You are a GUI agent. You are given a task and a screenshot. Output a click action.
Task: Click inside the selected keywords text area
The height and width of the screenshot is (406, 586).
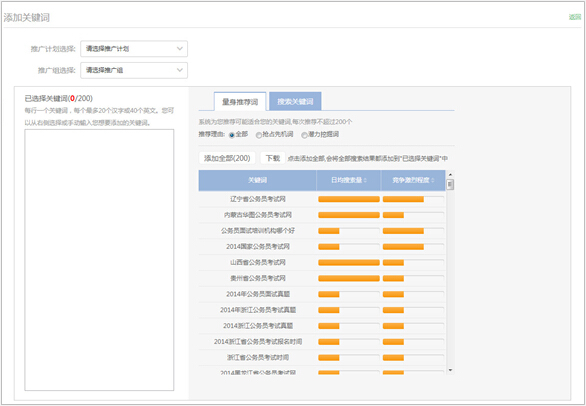99,260
